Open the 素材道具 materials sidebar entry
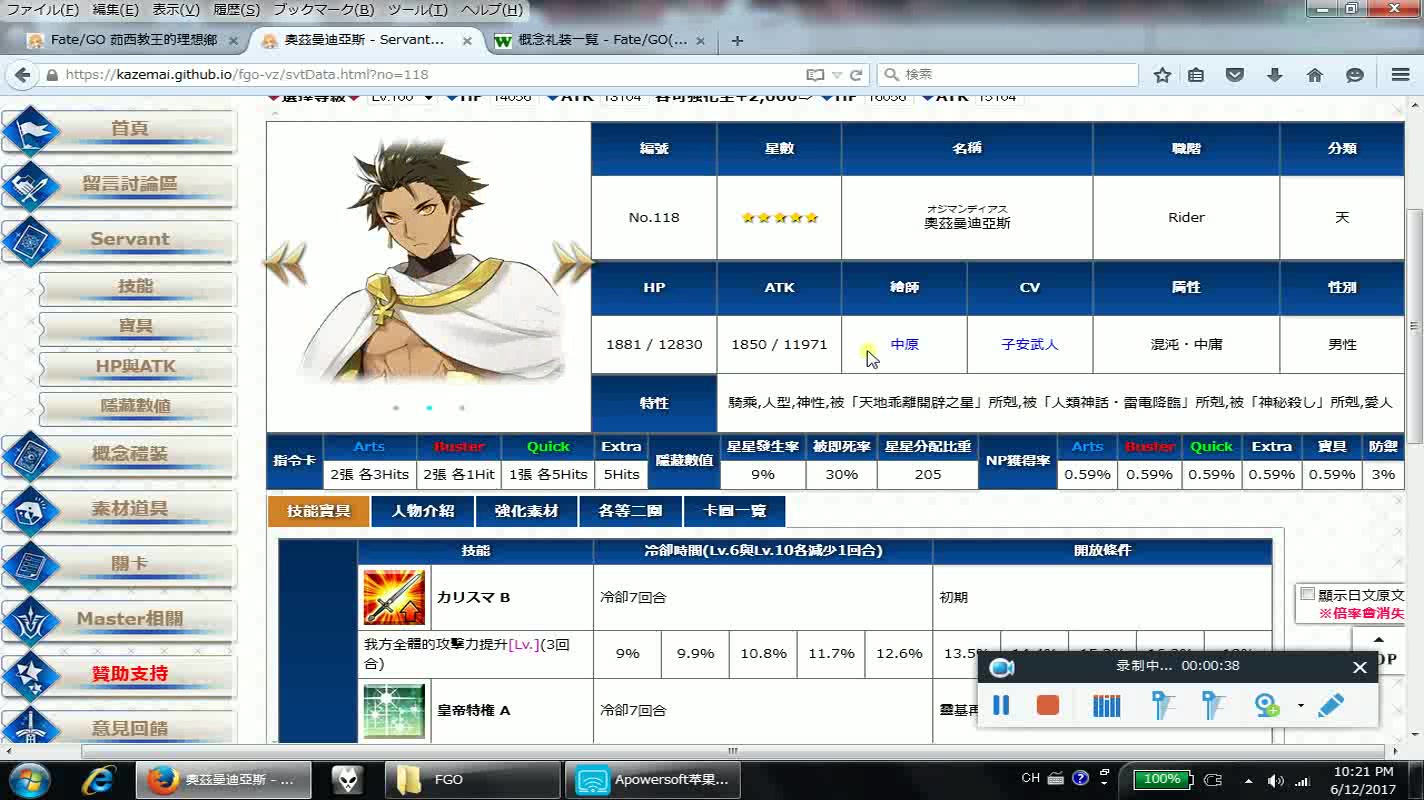Image resolution: width=1424 pixels, height=800 pixels. point(119,509)
